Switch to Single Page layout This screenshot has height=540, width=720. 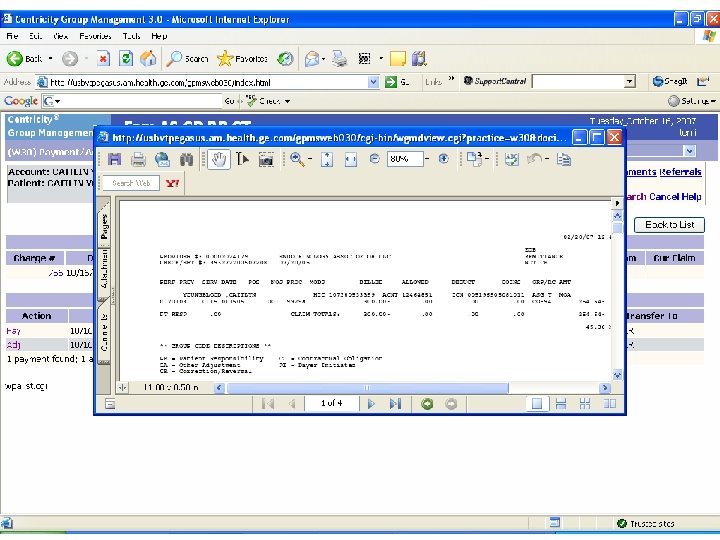click(537, 404)
